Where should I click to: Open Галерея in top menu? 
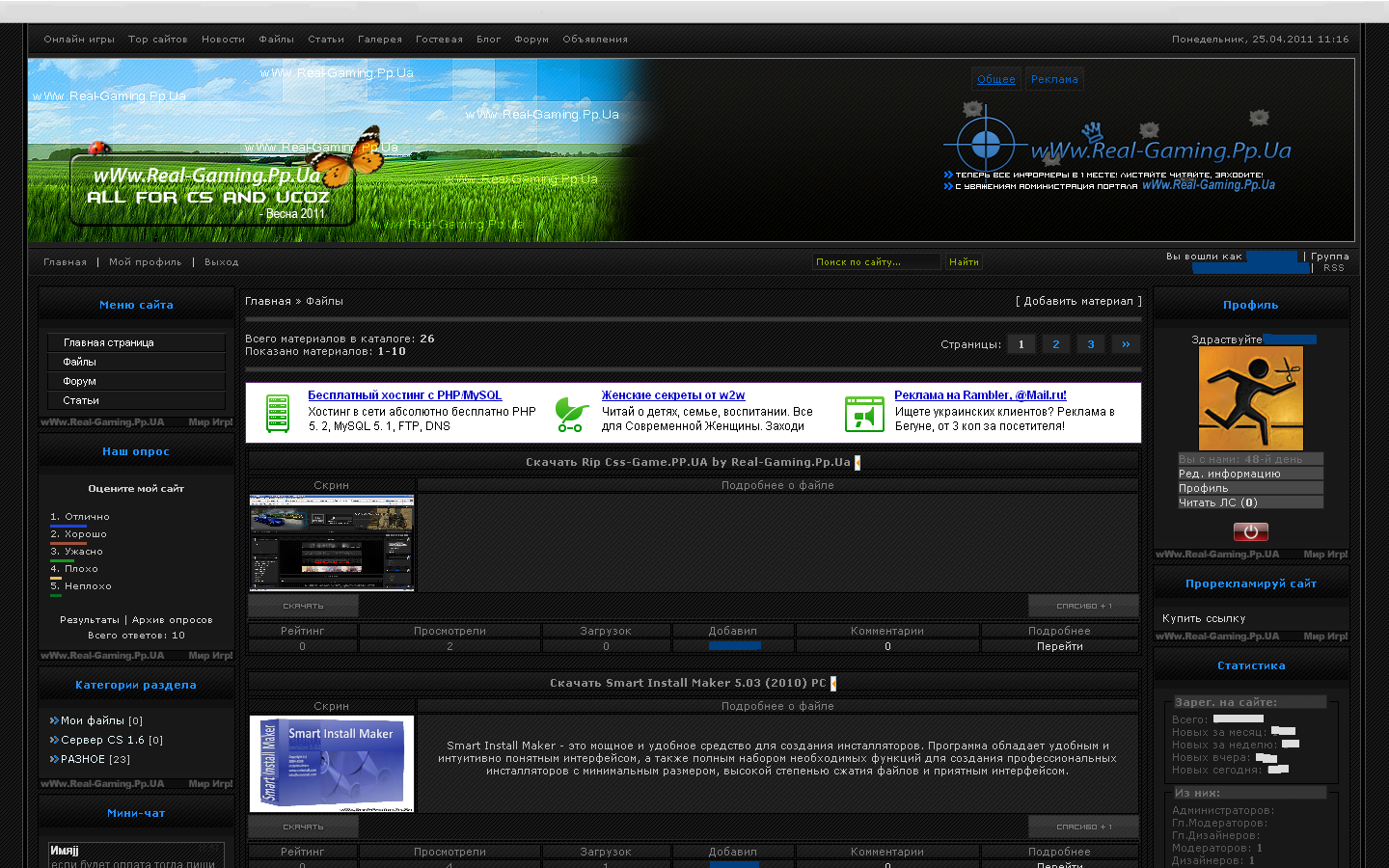coord(380,40)
